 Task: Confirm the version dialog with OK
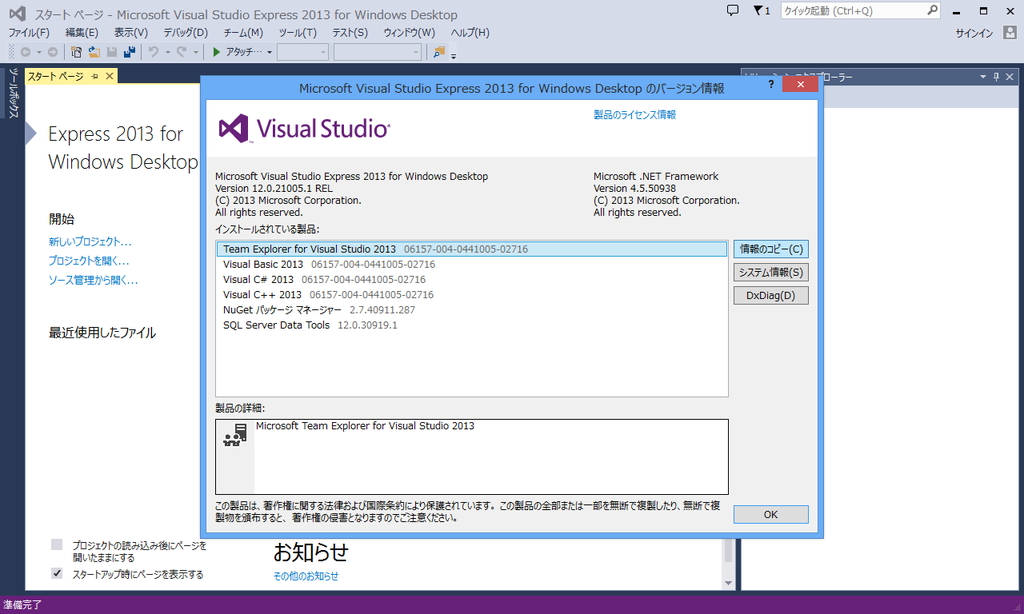pos(770,513)
